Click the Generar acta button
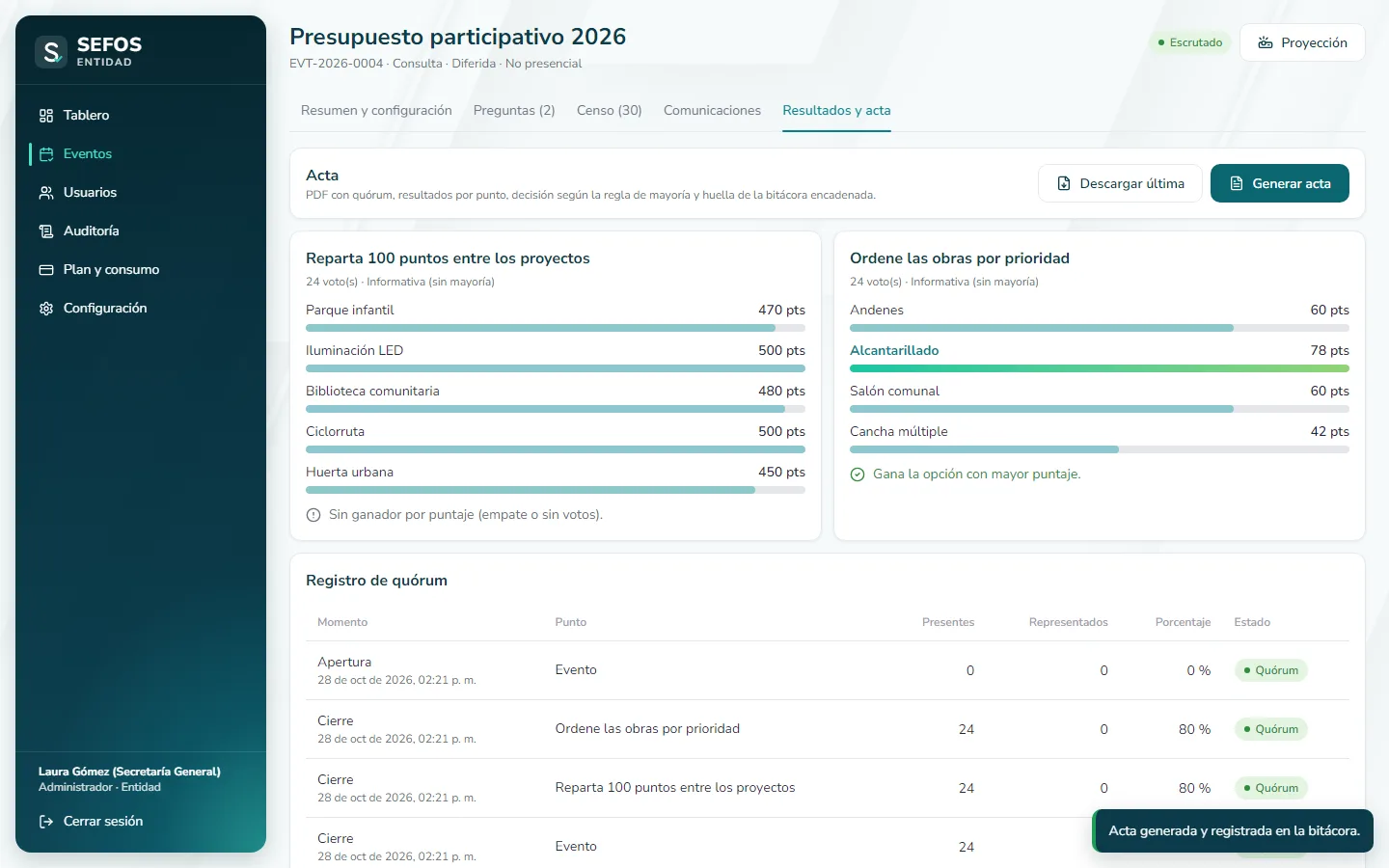The image size is (1389, 868). [x=1280, y=183]
